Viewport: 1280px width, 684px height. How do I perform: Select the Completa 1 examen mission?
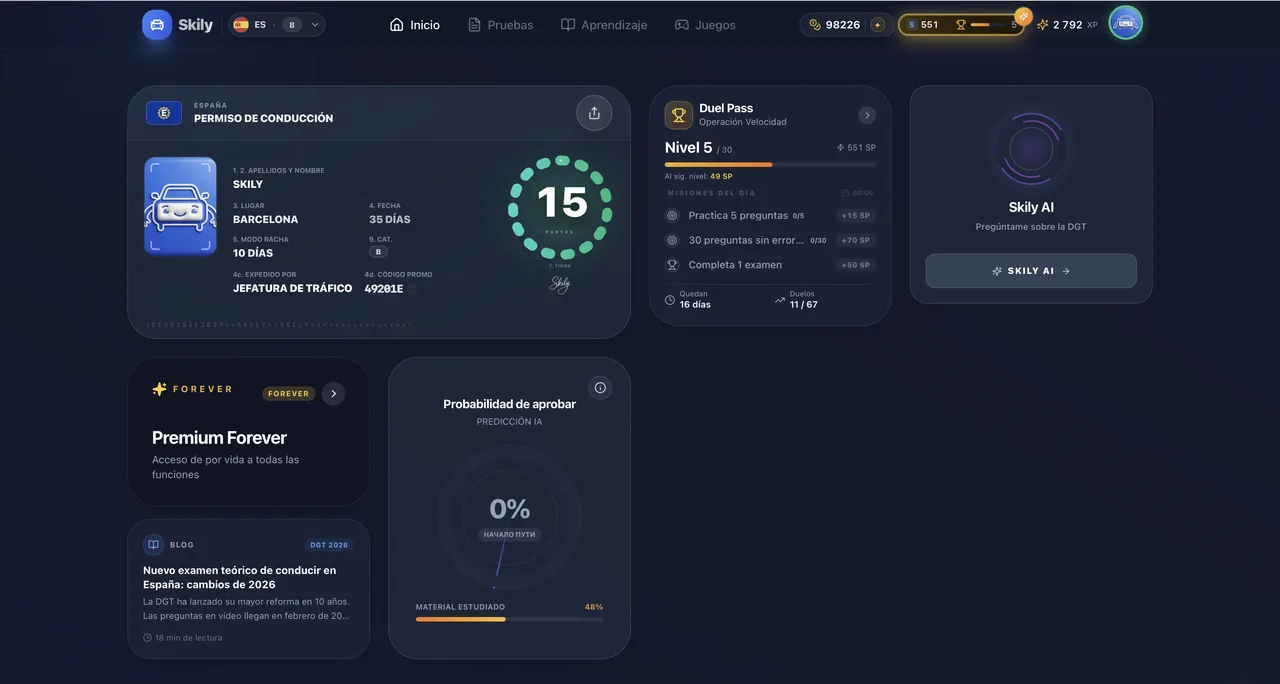(770, 265)
